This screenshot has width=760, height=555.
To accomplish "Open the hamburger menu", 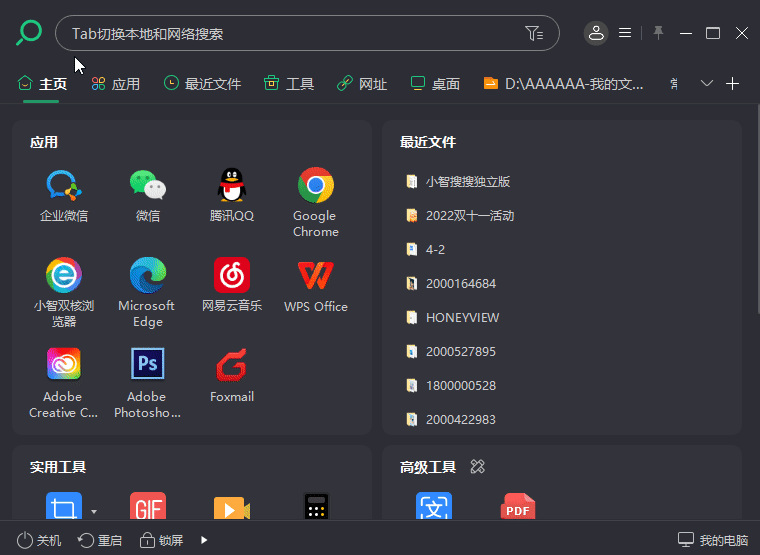I will click(625, 33).
